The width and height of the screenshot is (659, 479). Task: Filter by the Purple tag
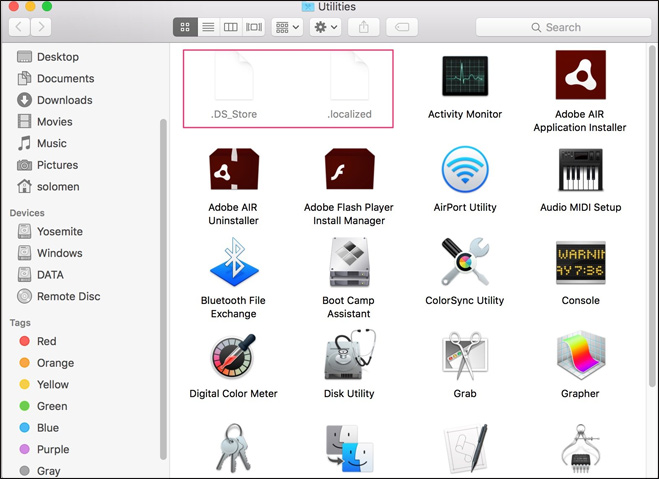click(x=44, y=450)
